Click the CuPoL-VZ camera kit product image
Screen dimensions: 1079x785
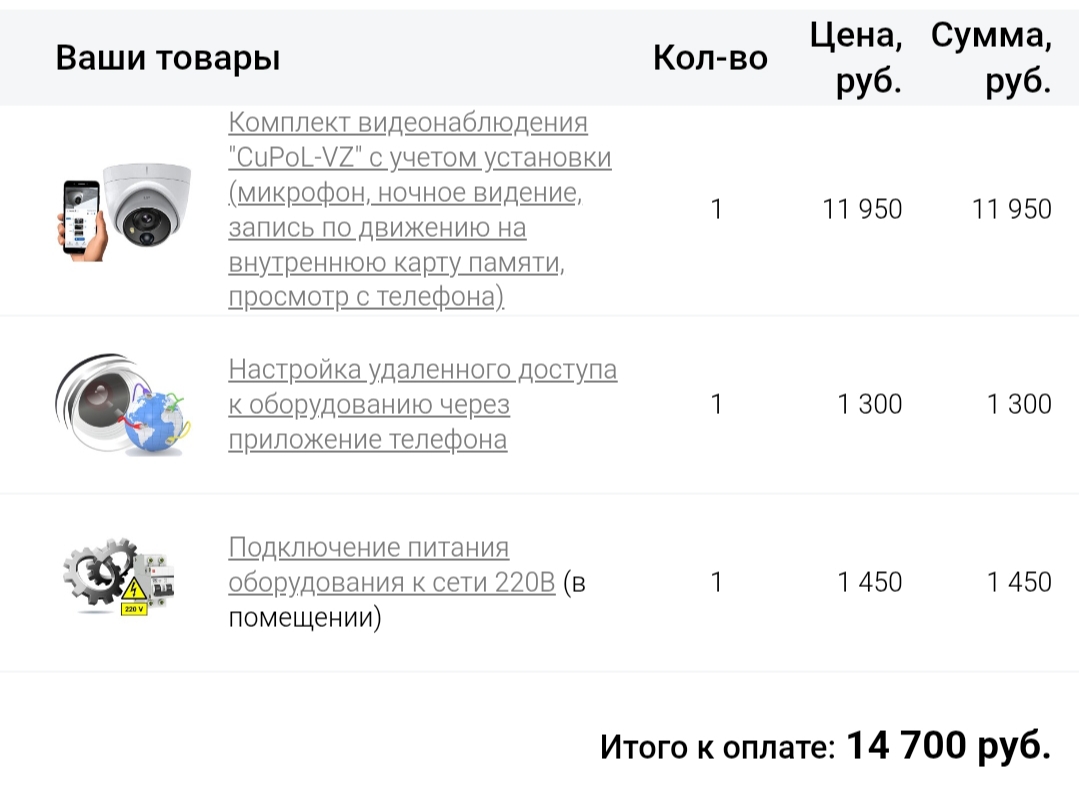click(x=125, y=209)
